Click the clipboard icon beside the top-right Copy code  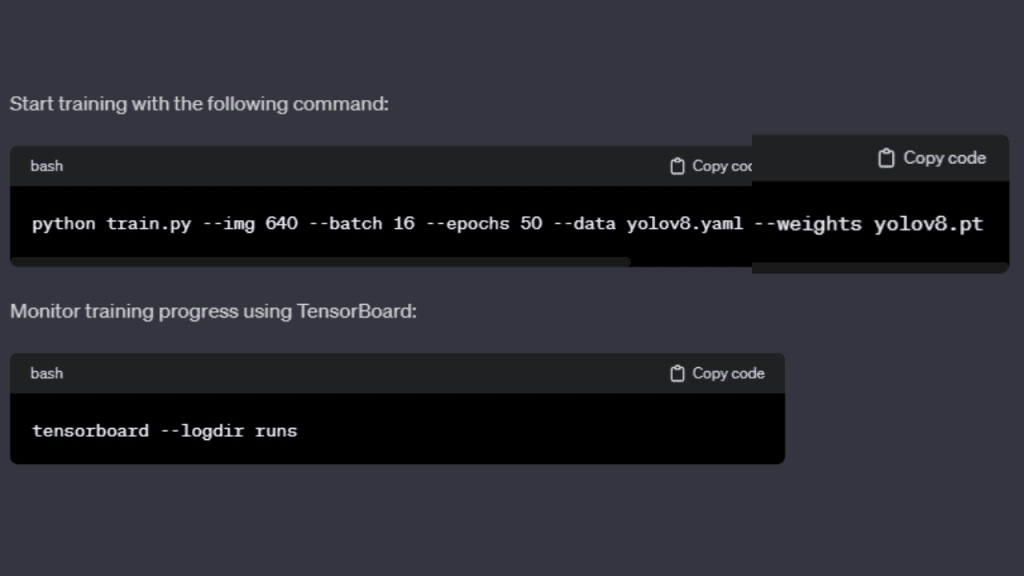(884, 157)
